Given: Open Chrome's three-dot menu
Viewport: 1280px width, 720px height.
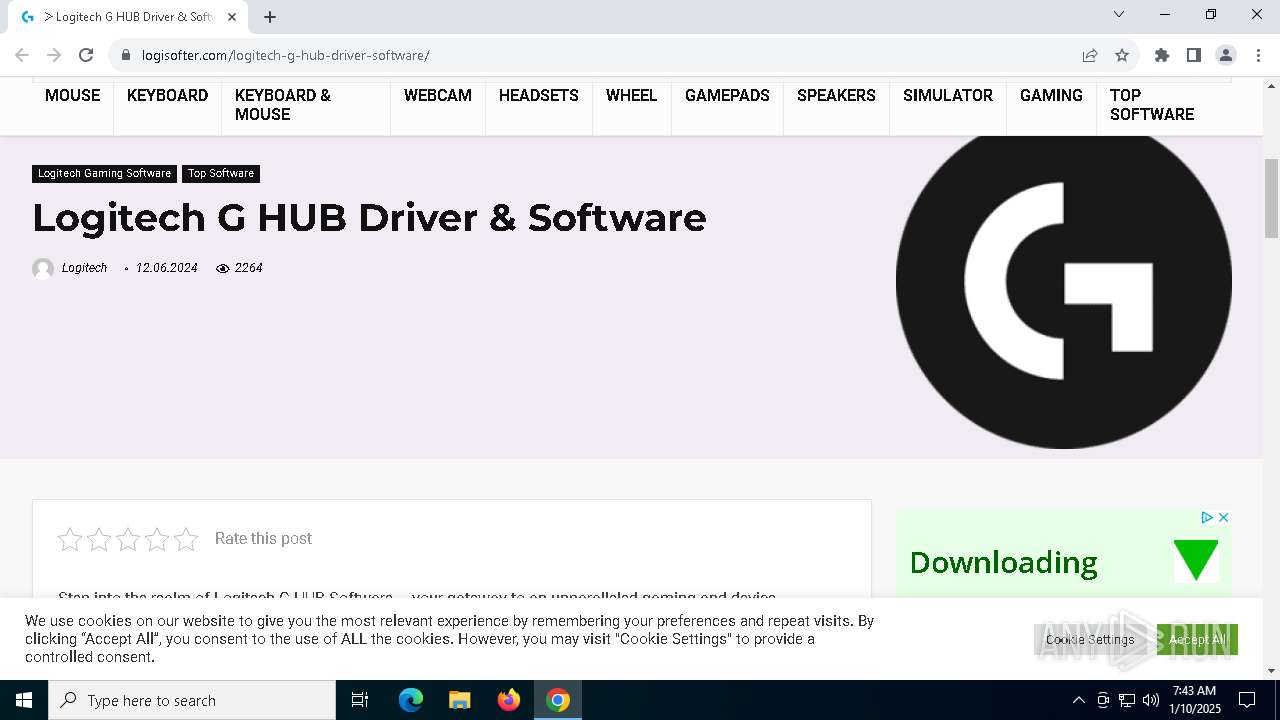Looking at the screenshot, I should click(x=1258, y=55).
